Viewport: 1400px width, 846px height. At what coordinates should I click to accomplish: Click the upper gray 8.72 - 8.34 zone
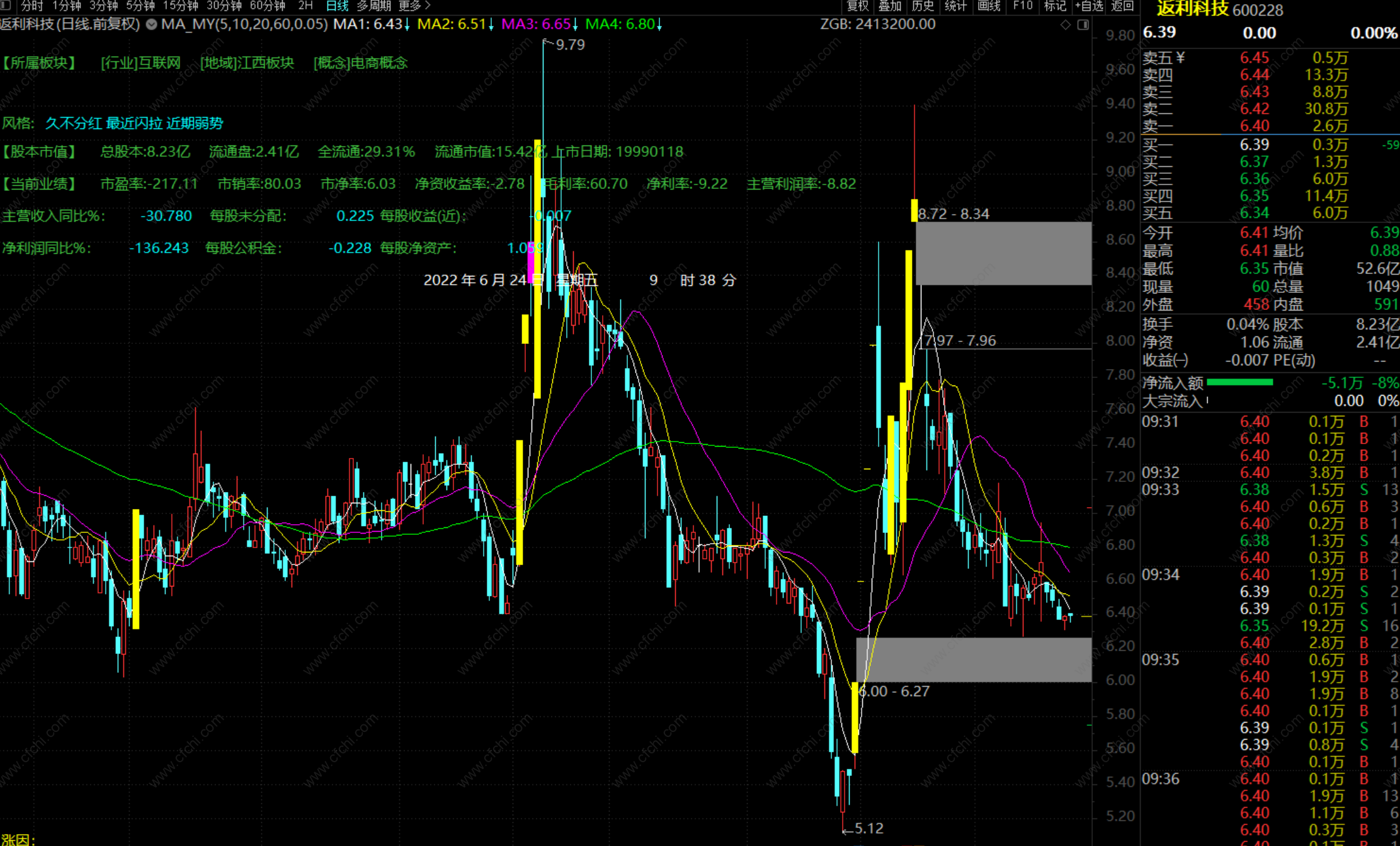click(x=1003, y=253)
